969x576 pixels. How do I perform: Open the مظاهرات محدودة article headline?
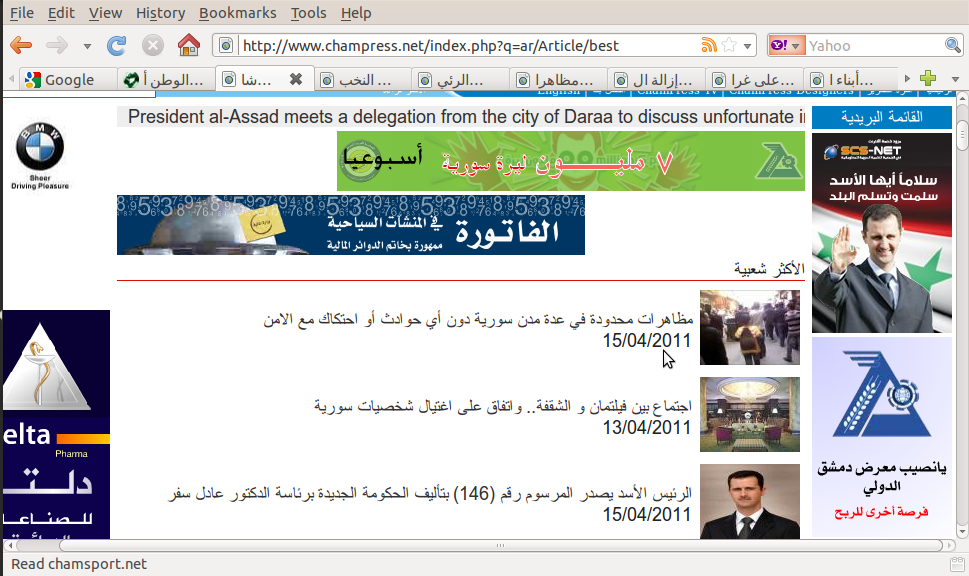click(x=478, y=320)
